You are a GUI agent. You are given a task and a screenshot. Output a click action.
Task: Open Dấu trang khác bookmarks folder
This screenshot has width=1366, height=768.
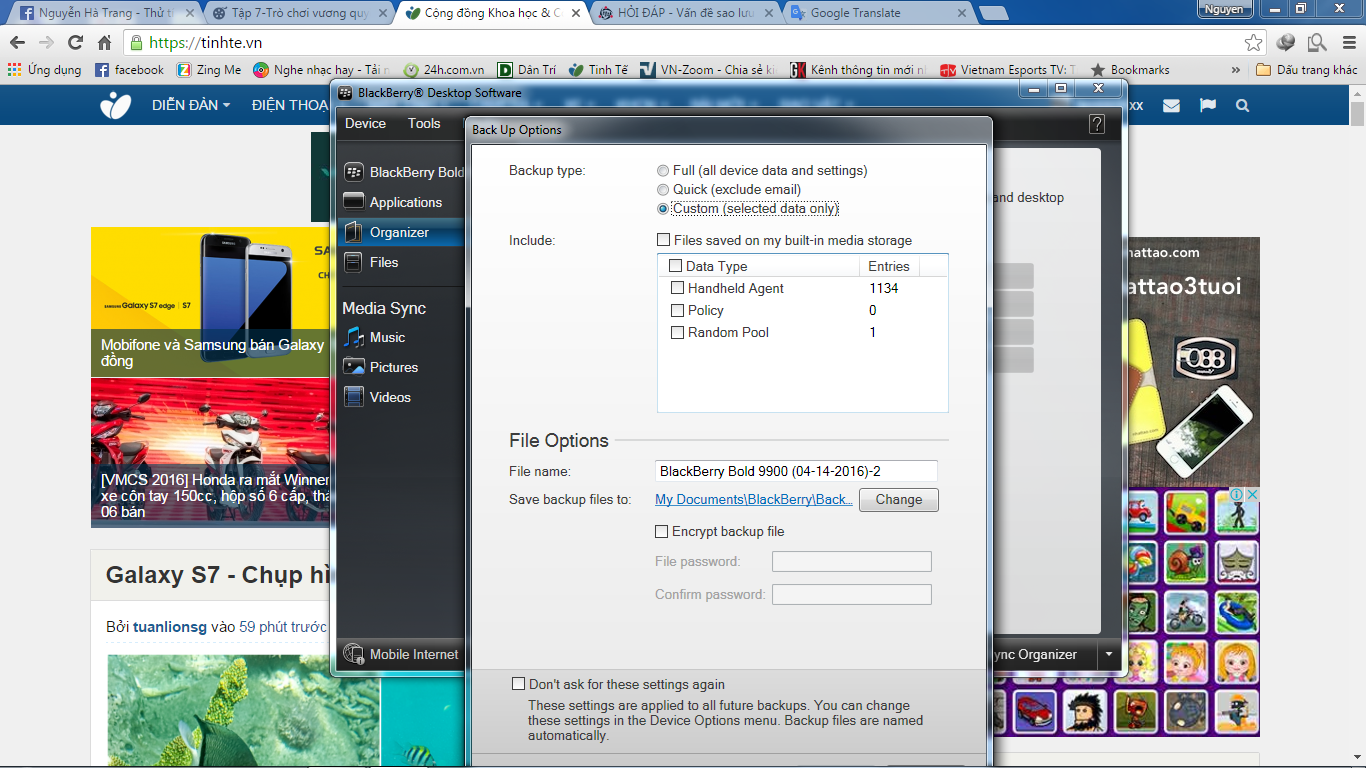[1307, 70]
